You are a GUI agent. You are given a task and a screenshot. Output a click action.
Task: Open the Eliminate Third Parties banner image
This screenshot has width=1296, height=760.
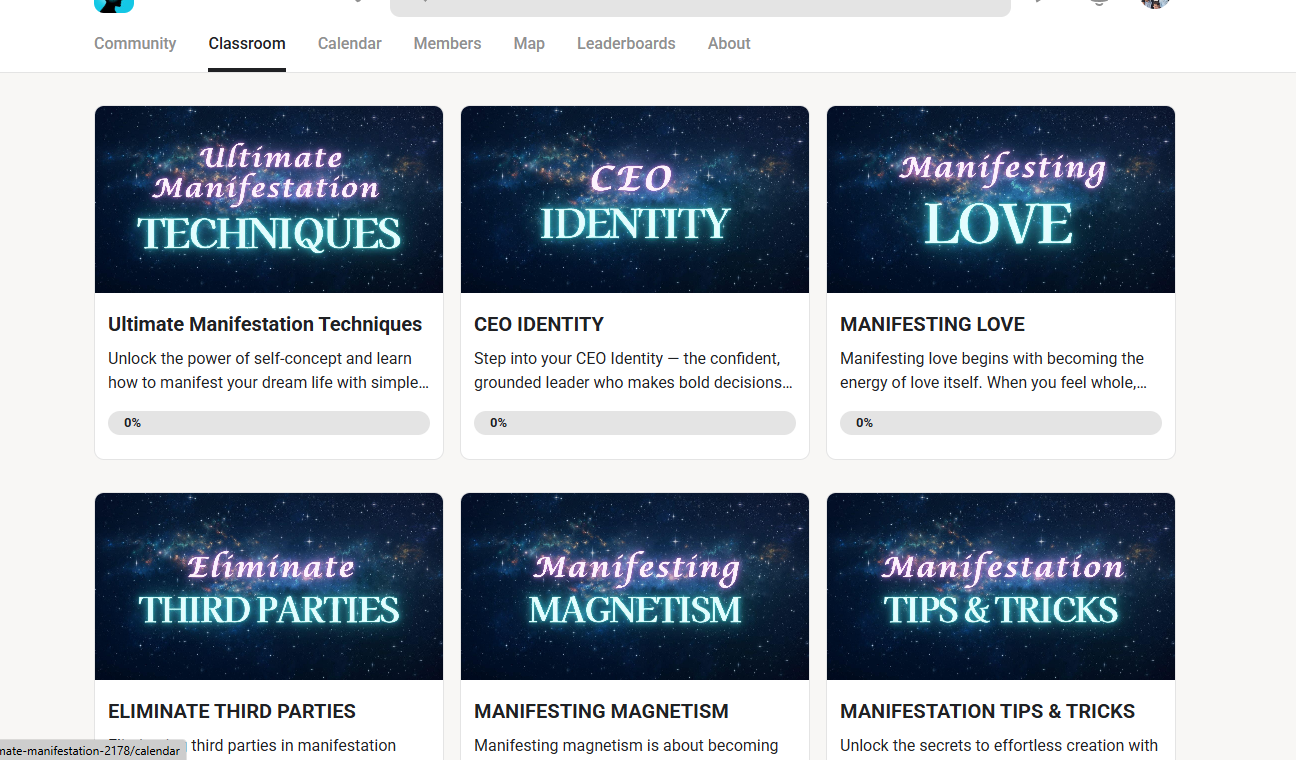[269, 586]
